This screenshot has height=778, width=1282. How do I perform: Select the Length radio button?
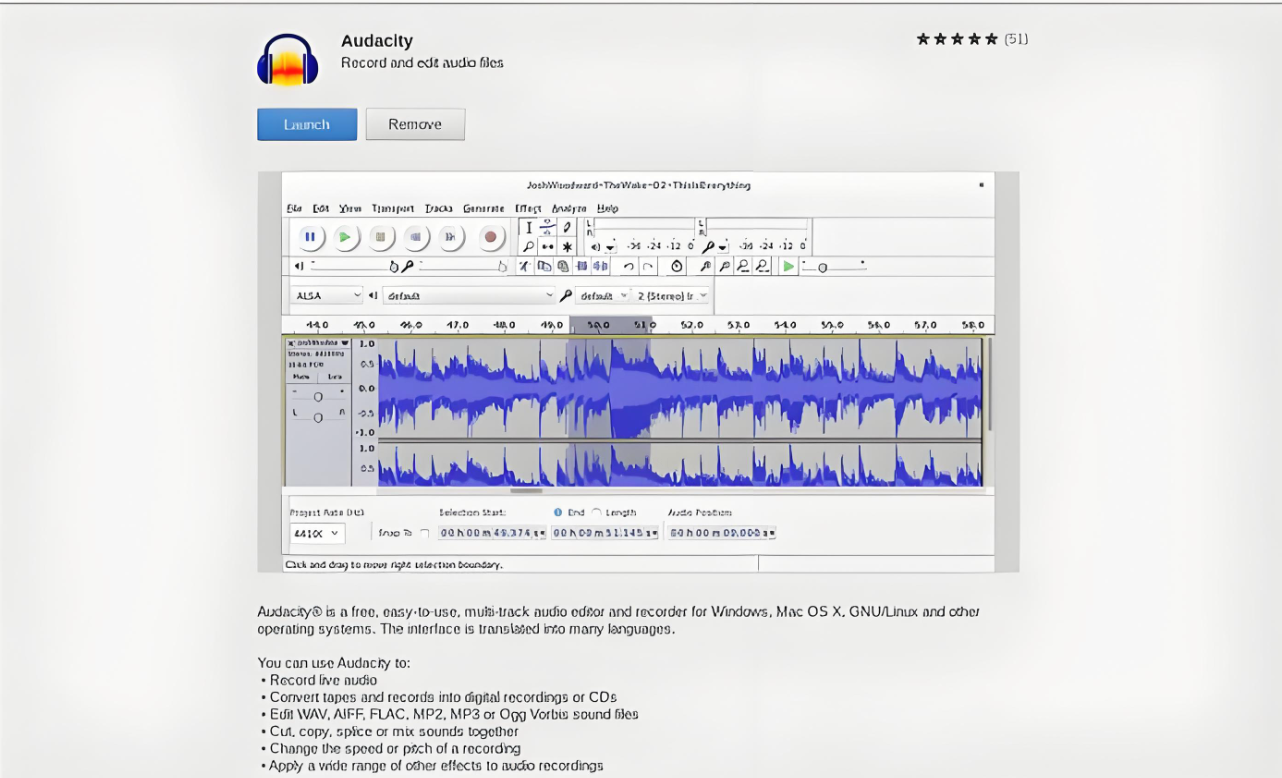click(597, 512)
